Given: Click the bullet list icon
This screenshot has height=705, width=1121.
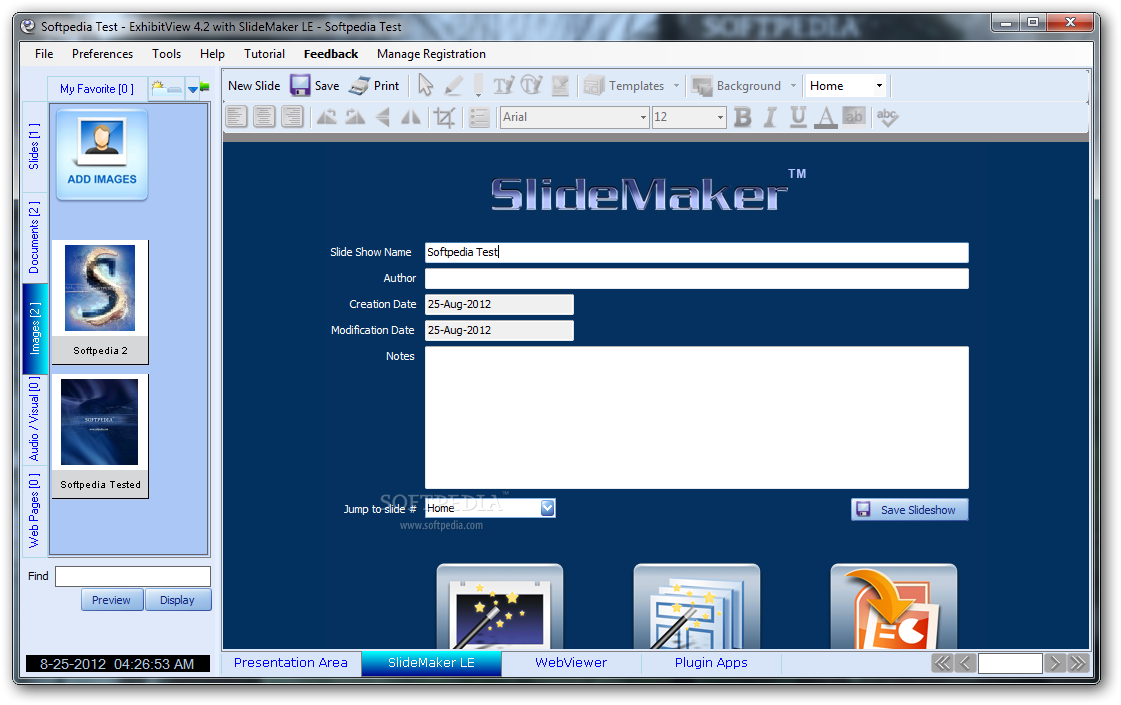Looking at the screenshot, I should coord(479,117).
